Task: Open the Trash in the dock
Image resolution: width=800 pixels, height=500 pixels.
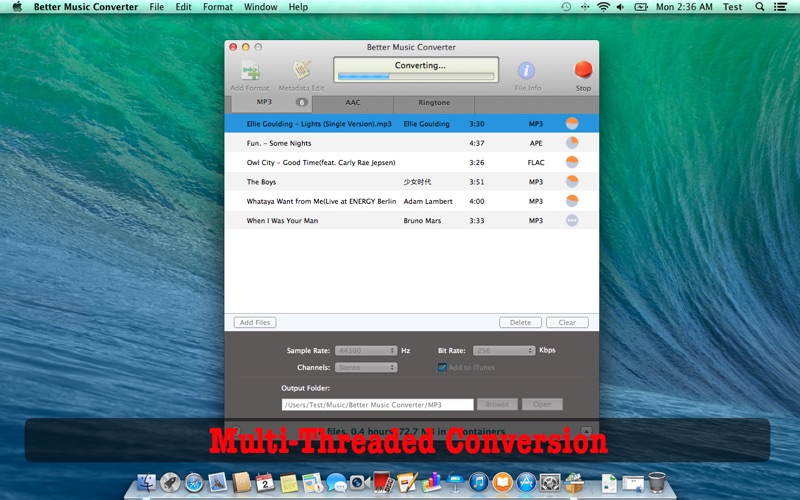Action: click(657, 482)
